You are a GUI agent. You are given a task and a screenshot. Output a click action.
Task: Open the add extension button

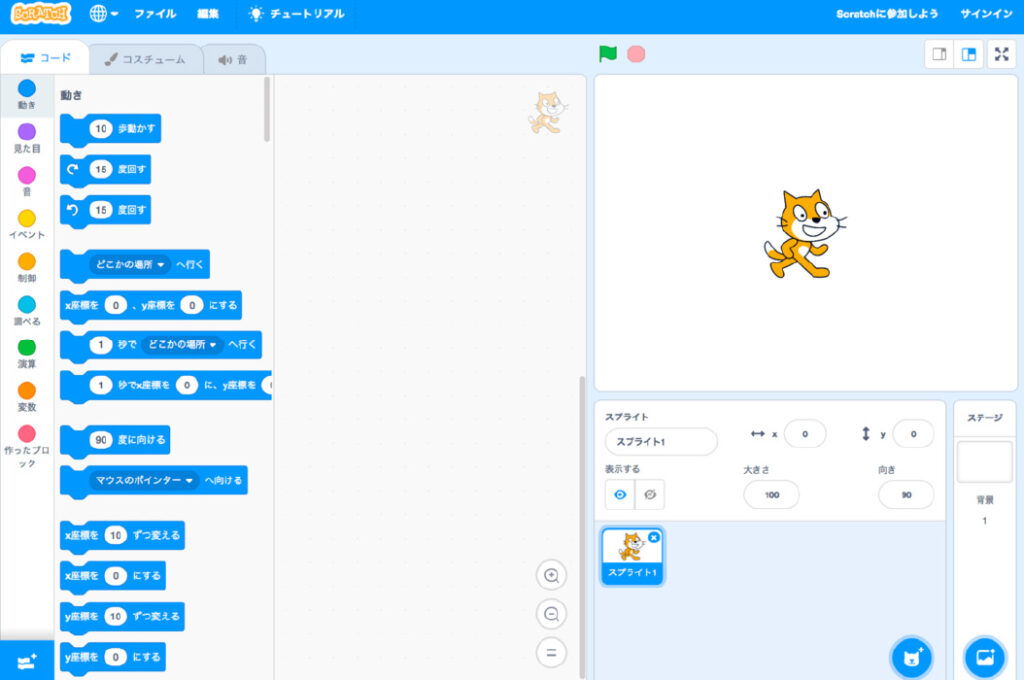(27, 661)
